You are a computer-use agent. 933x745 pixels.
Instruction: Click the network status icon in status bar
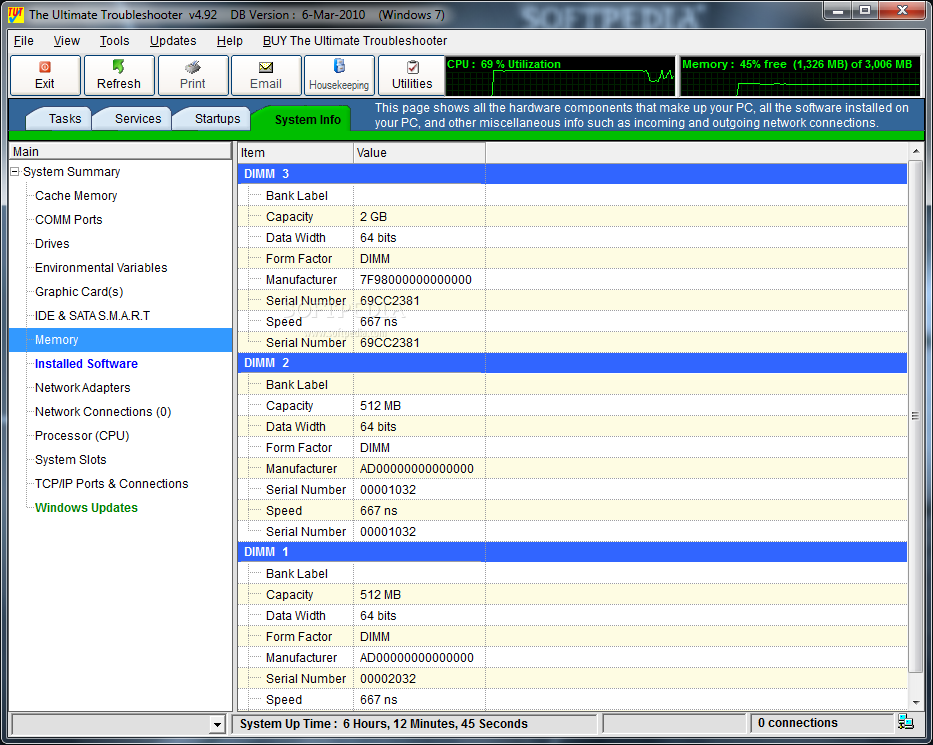pos(906,722)
